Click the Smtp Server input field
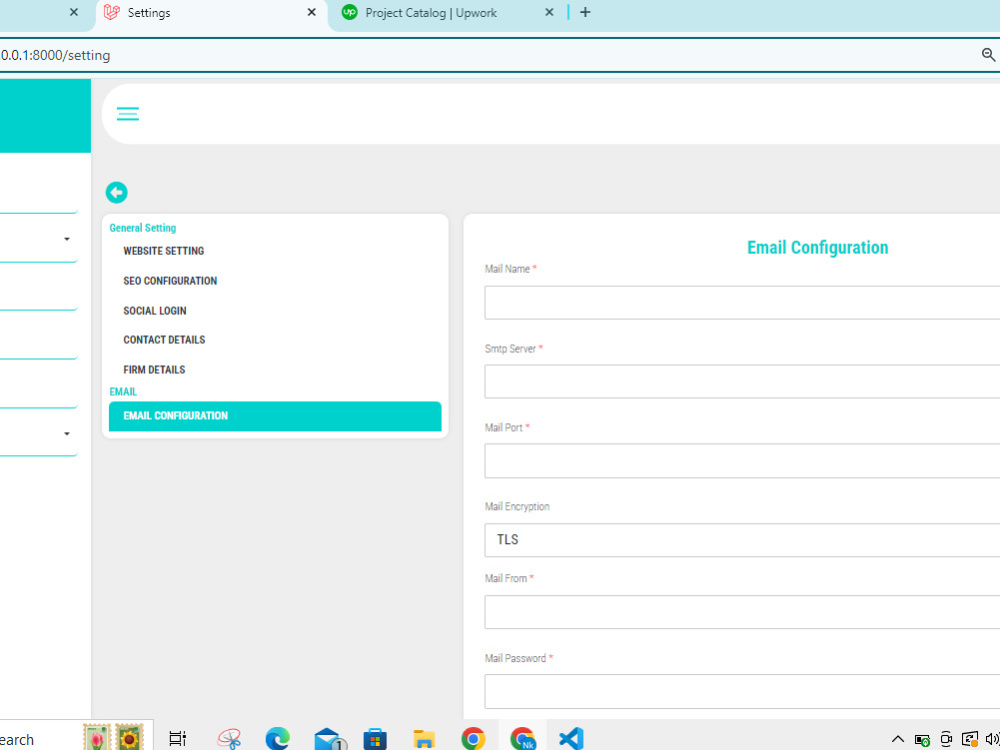 click(x=742, y=381)
